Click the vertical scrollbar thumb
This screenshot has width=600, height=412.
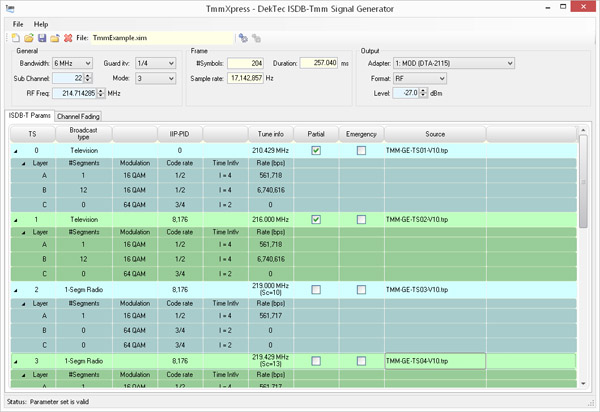[x=583, y=182]
